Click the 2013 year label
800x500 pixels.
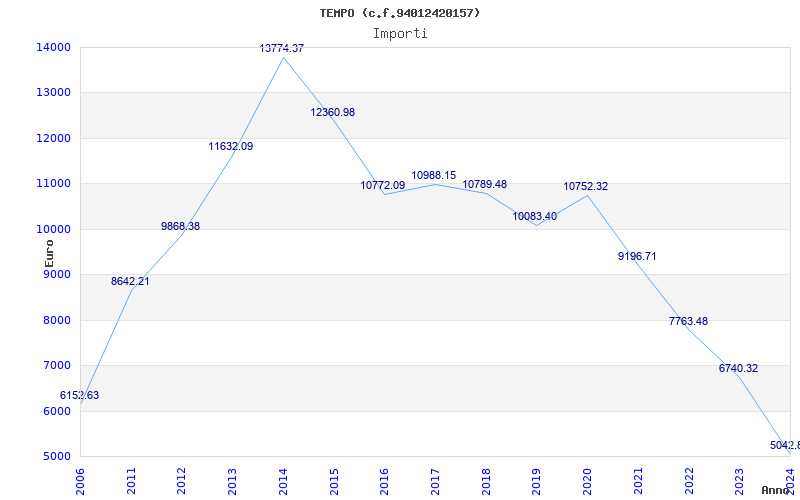(233, 482)
